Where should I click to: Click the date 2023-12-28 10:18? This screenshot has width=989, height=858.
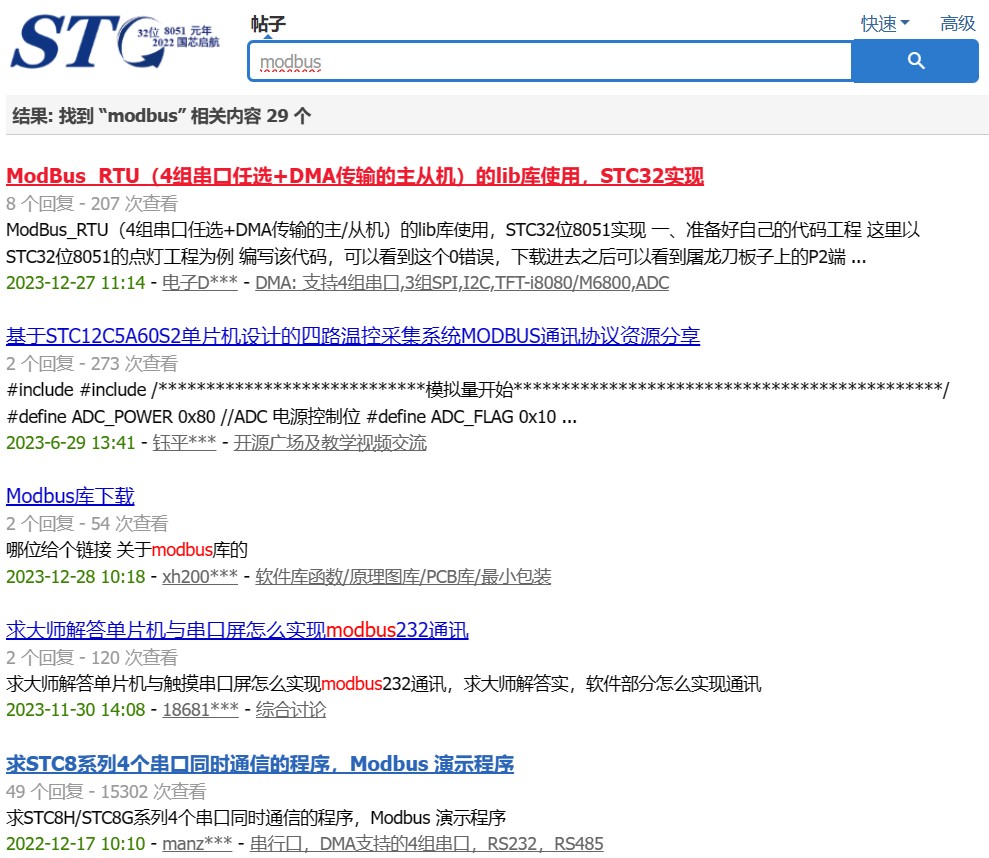point(76,577)
